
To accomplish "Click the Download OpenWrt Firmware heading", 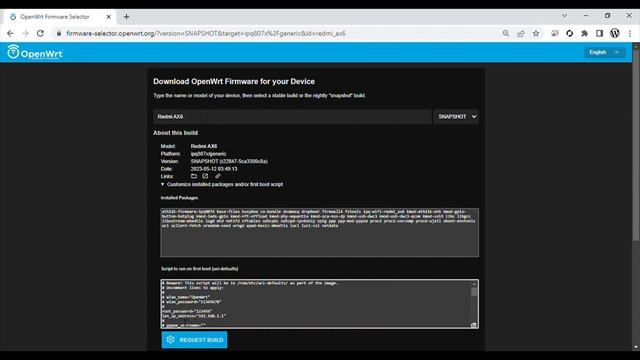I will tap(234, 81).
